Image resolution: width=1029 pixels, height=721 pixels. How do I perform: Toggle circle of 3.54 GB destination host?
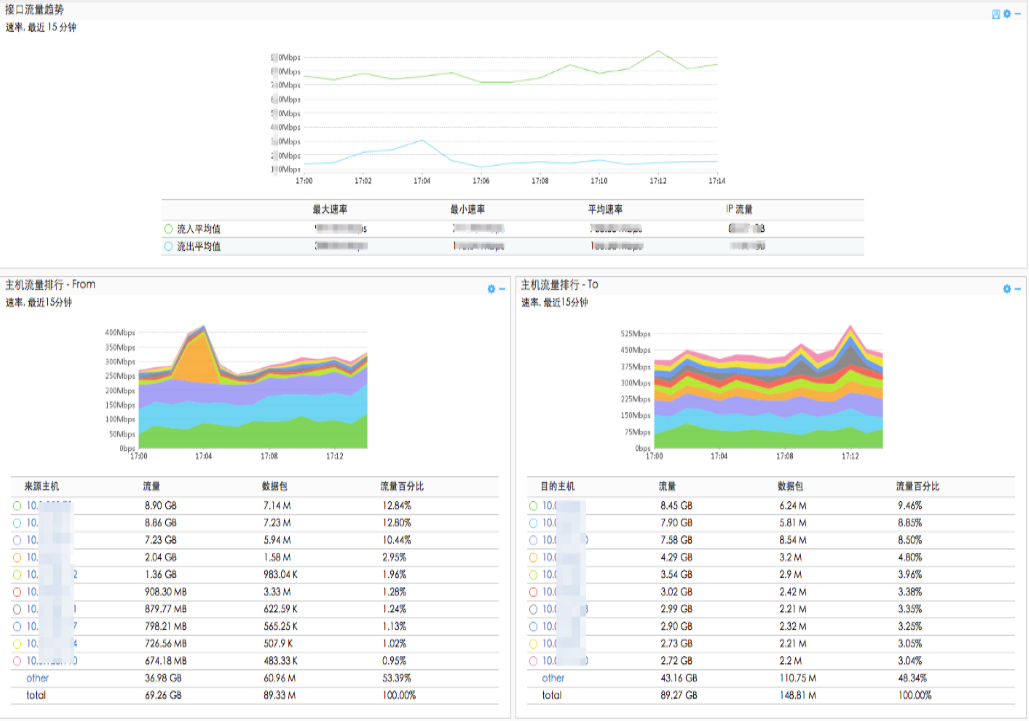533,575
